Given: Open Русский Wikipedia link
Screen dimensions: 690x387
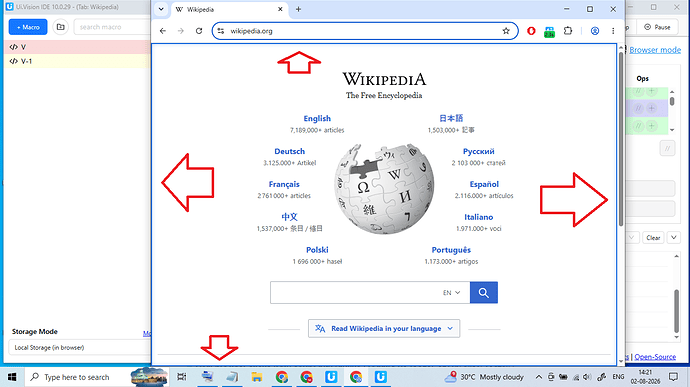Looking at the screenshot, I should 478,151.
